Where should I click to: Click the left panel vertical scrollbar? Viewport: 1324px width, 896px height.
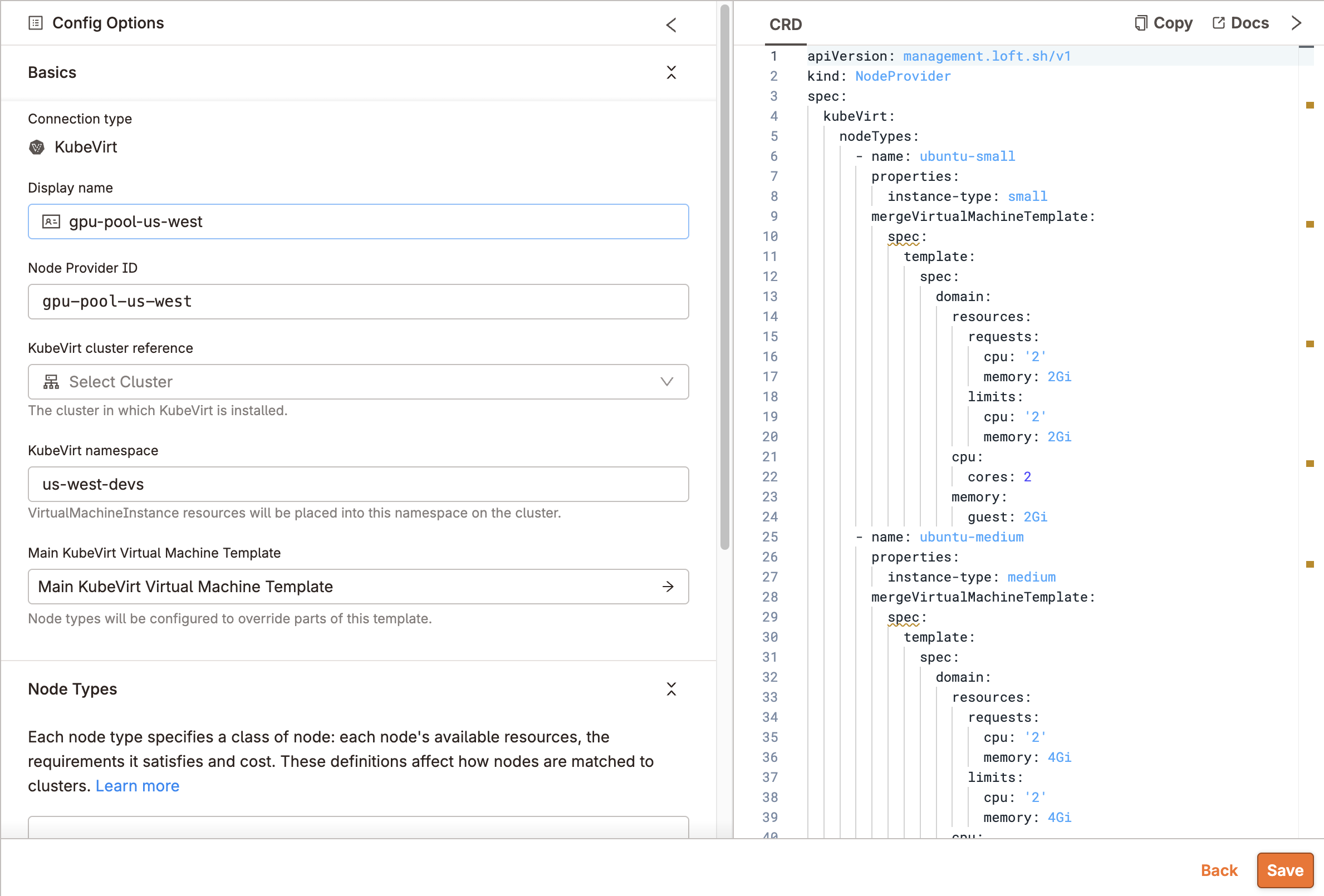point(725,277)
